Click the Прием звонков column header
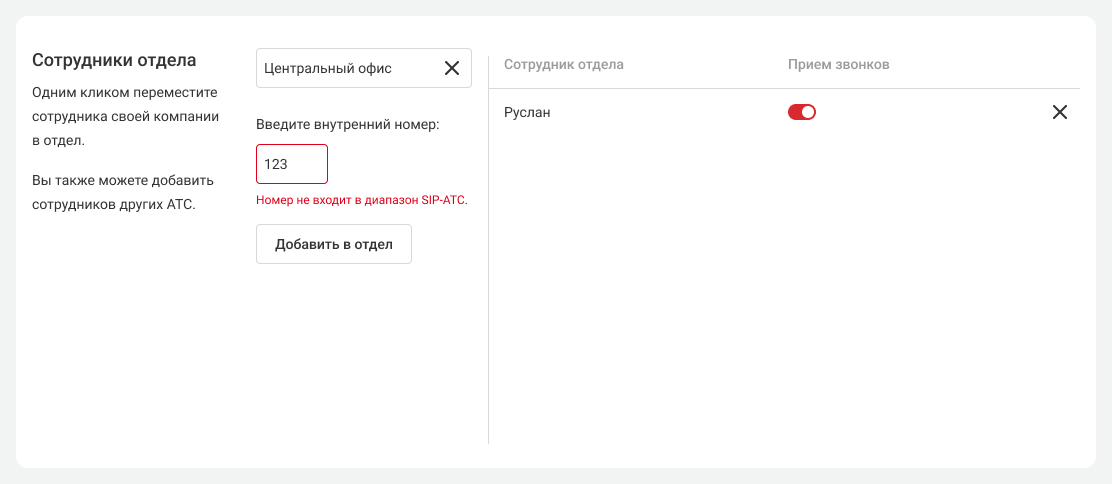1112x484 pixels. (838, 65)
